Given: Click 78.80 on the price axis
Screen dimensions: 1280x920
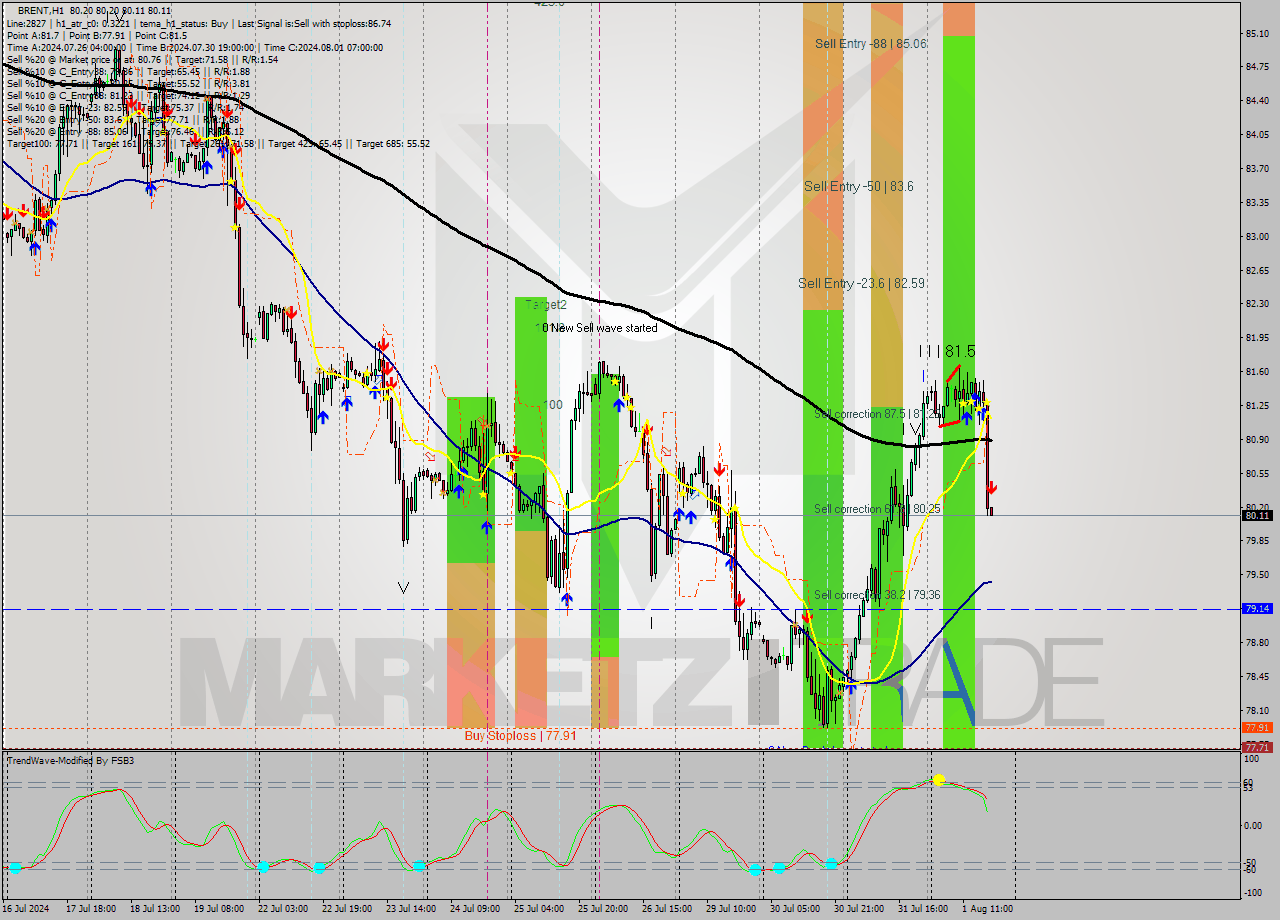Looking at the screenshot, I should click(x=1257, y=643).
